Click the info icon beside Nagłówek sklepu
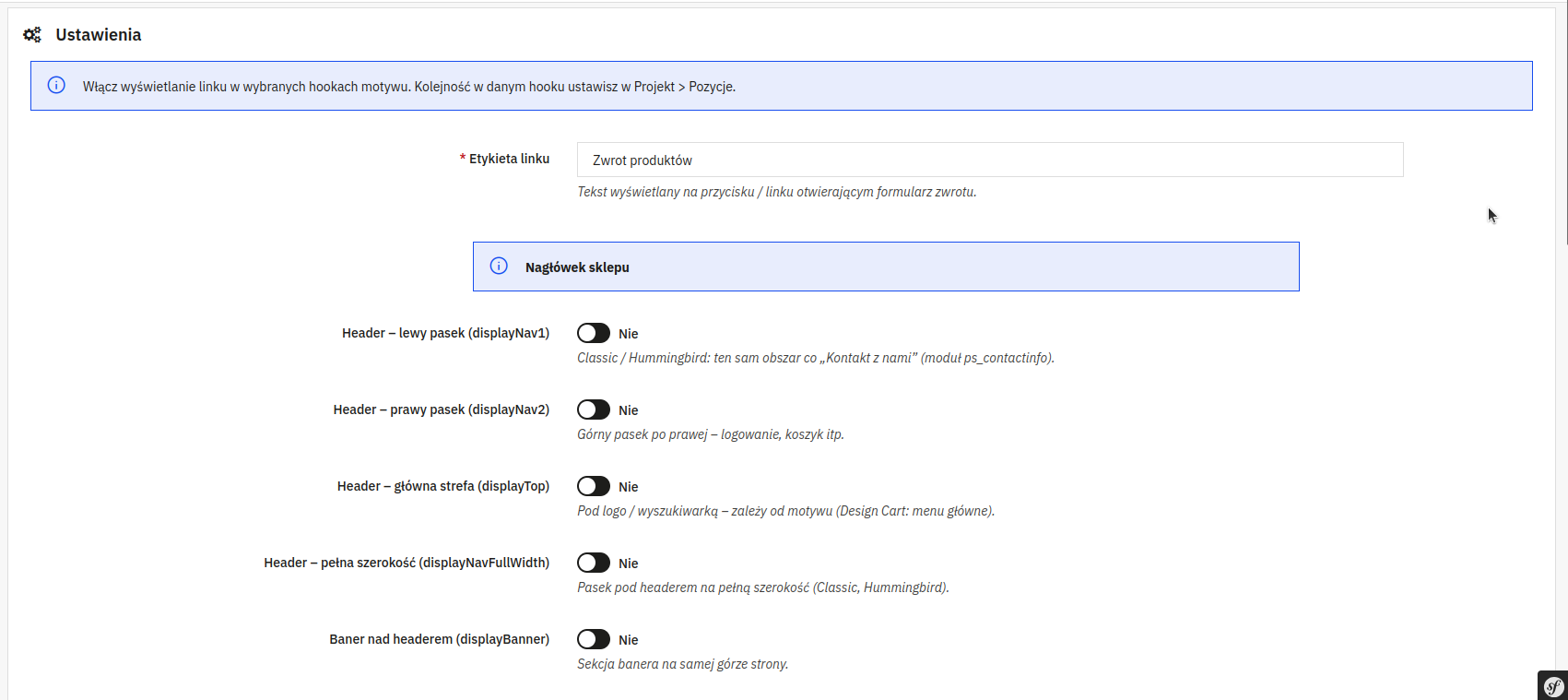This screenshot has width=1568, height=700. 499,266
